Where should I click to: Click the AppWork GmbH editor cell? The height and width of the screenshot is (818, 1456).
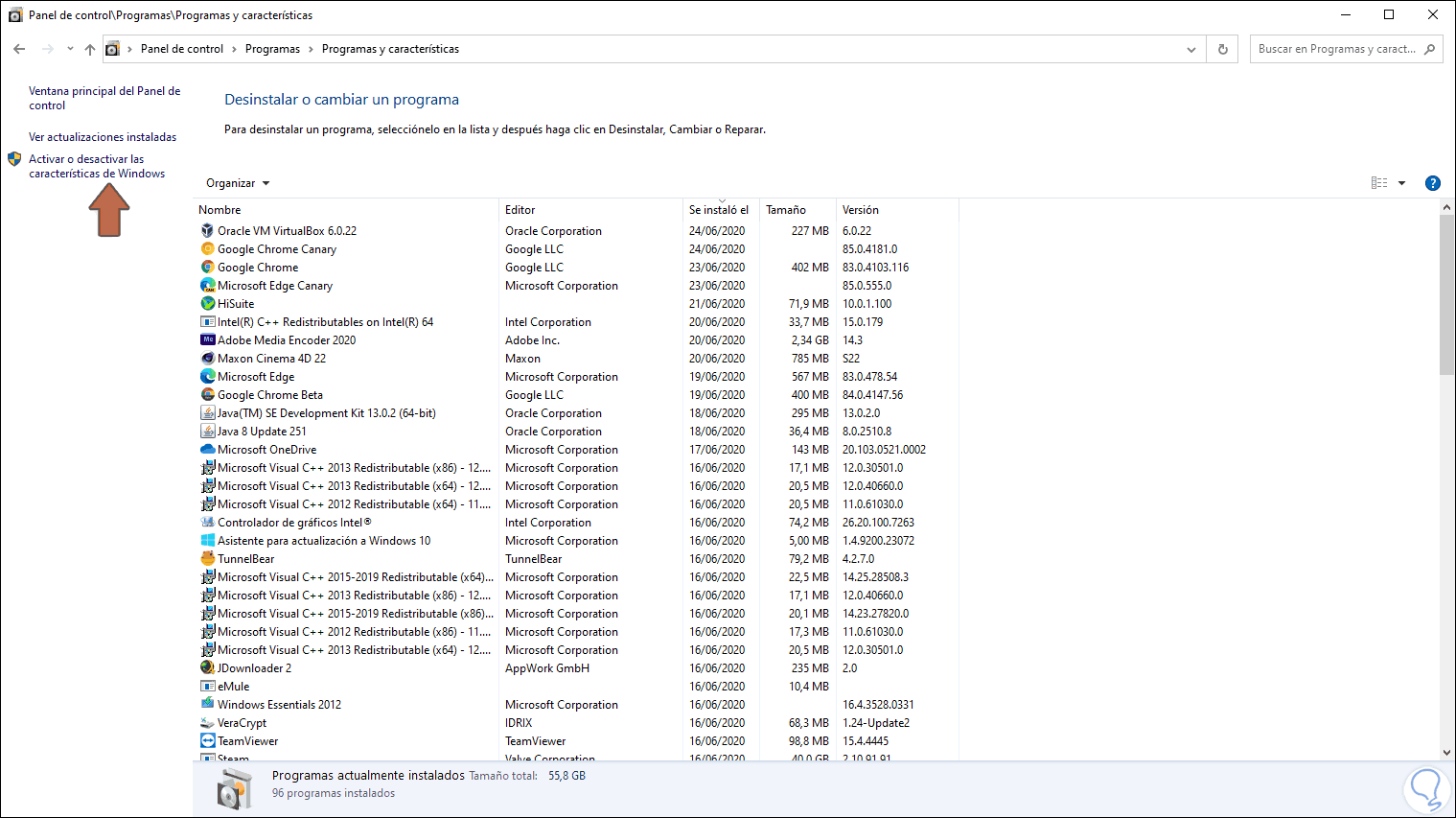[547, 667]
